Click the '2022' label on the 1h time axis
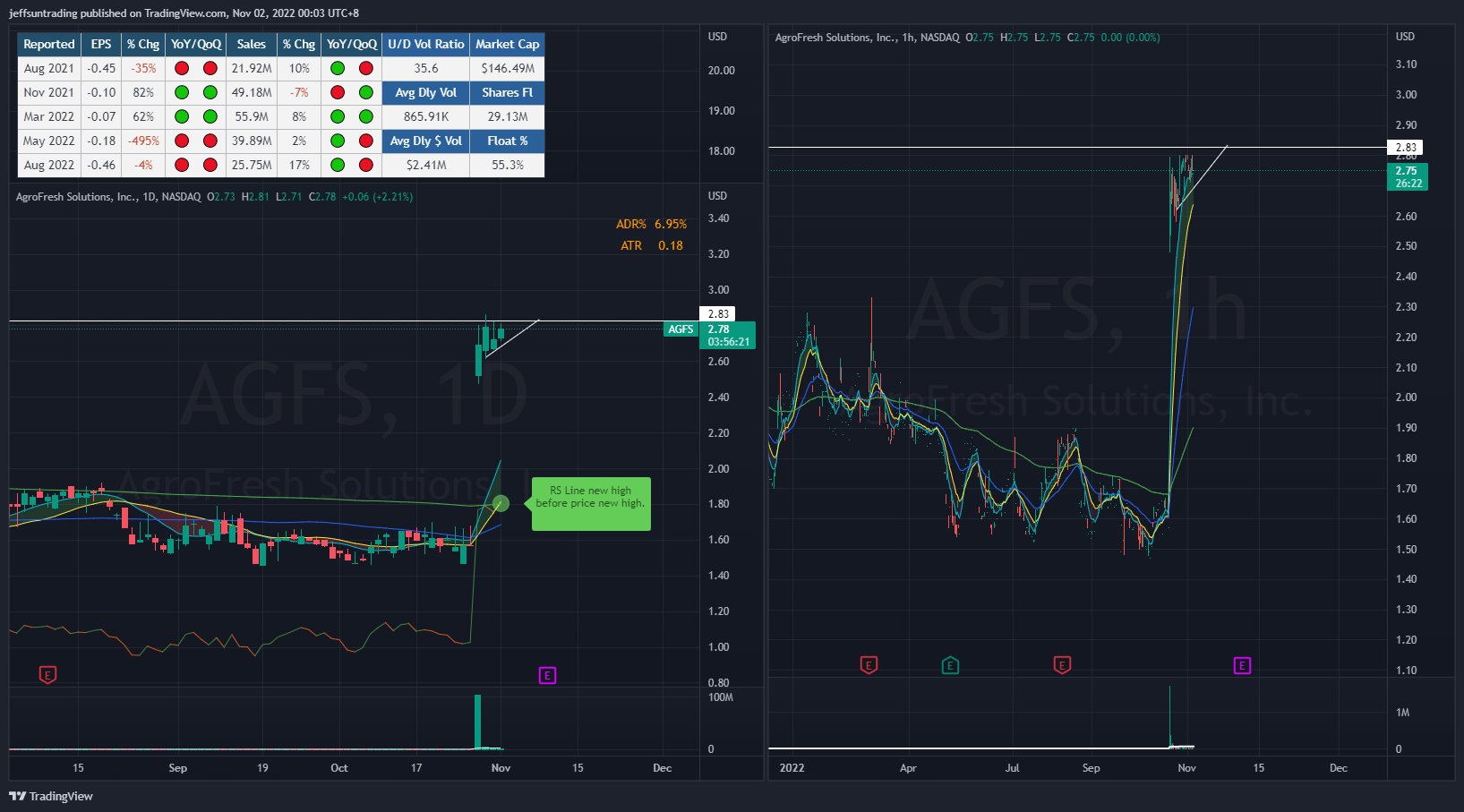Viewport: 1464px width, 812px height. click(x=792, y=768)
